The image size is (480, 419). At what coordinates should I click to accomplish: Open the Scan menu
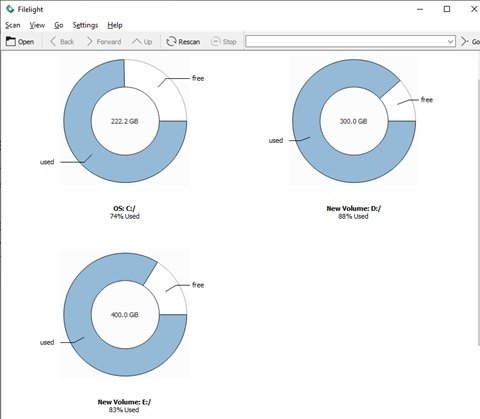coord(13,25)
